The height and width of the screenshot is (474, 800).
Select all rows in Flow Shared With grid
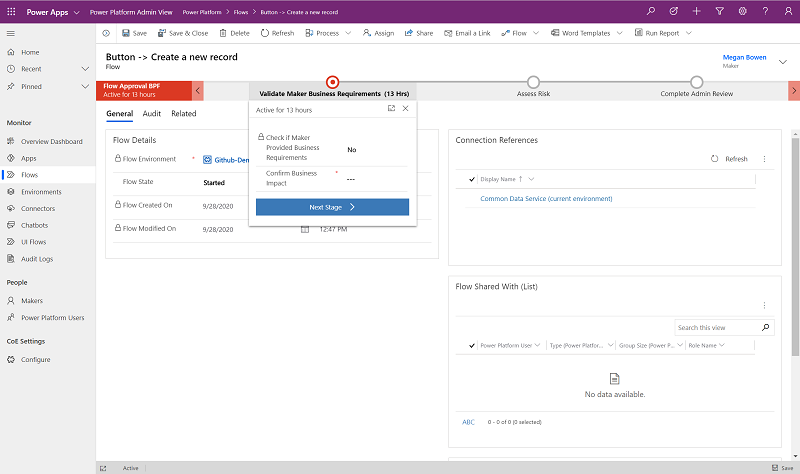(x=472, y=345)
